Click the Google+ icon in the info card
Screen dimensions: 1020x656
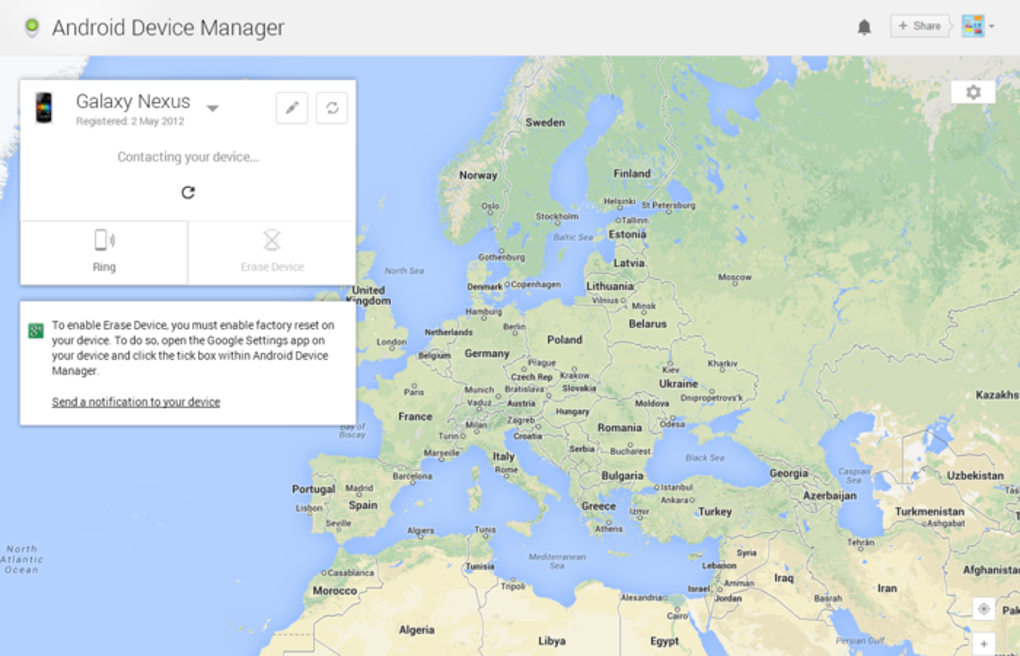click(36, 331)
